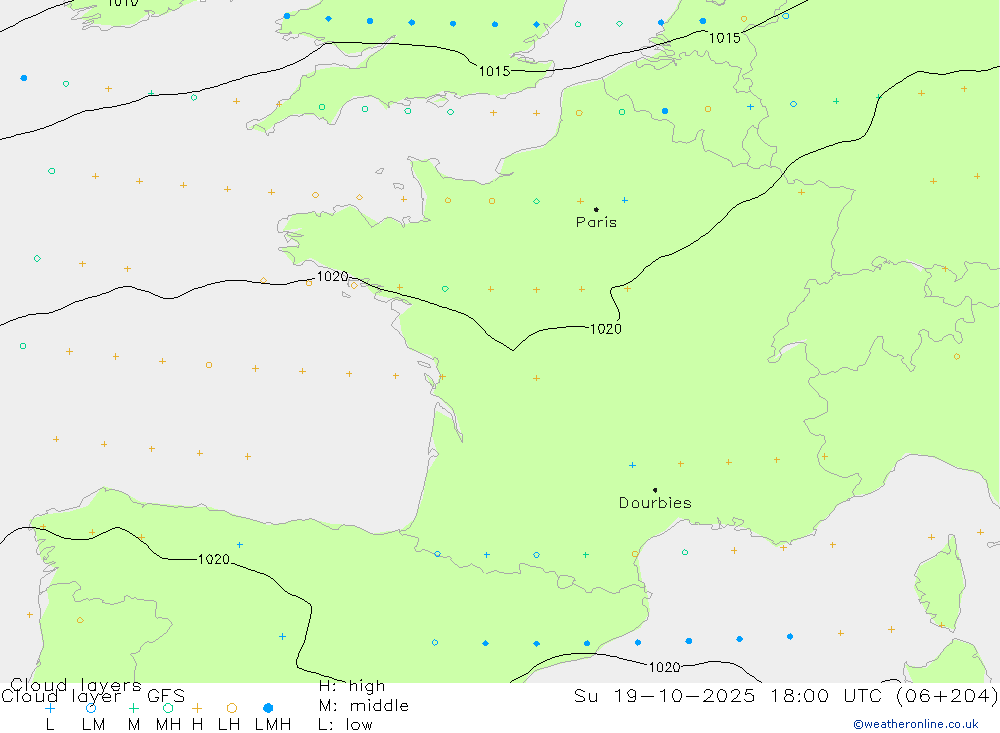Viewport: 1000px width, 733px height.
Task: Click the 1020 isobar label over northern Spain
Action: pyautogui.click(x=214, y=559)
